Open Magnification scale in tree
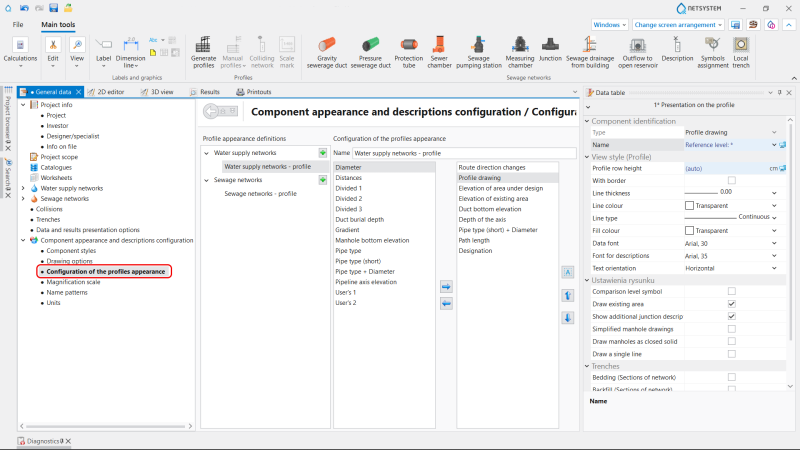The image size is (800, 450). pyautogui.click(x=73, y=282)
